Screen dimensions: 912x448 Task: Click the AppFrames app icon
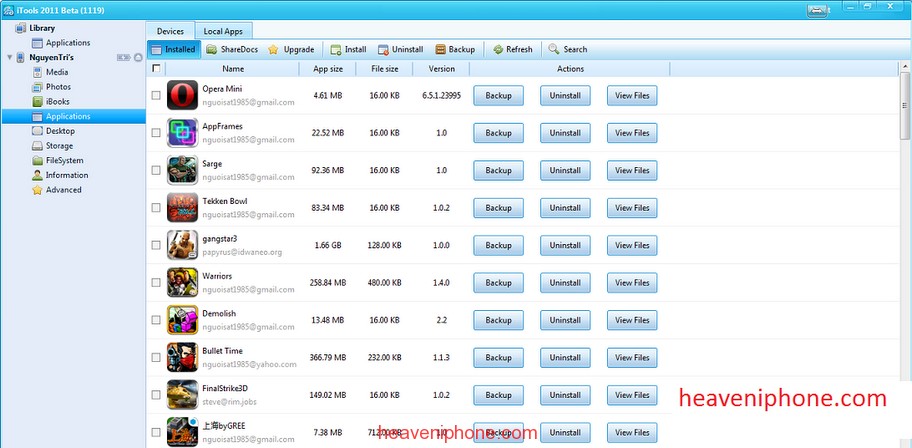(x=182, y=133)
